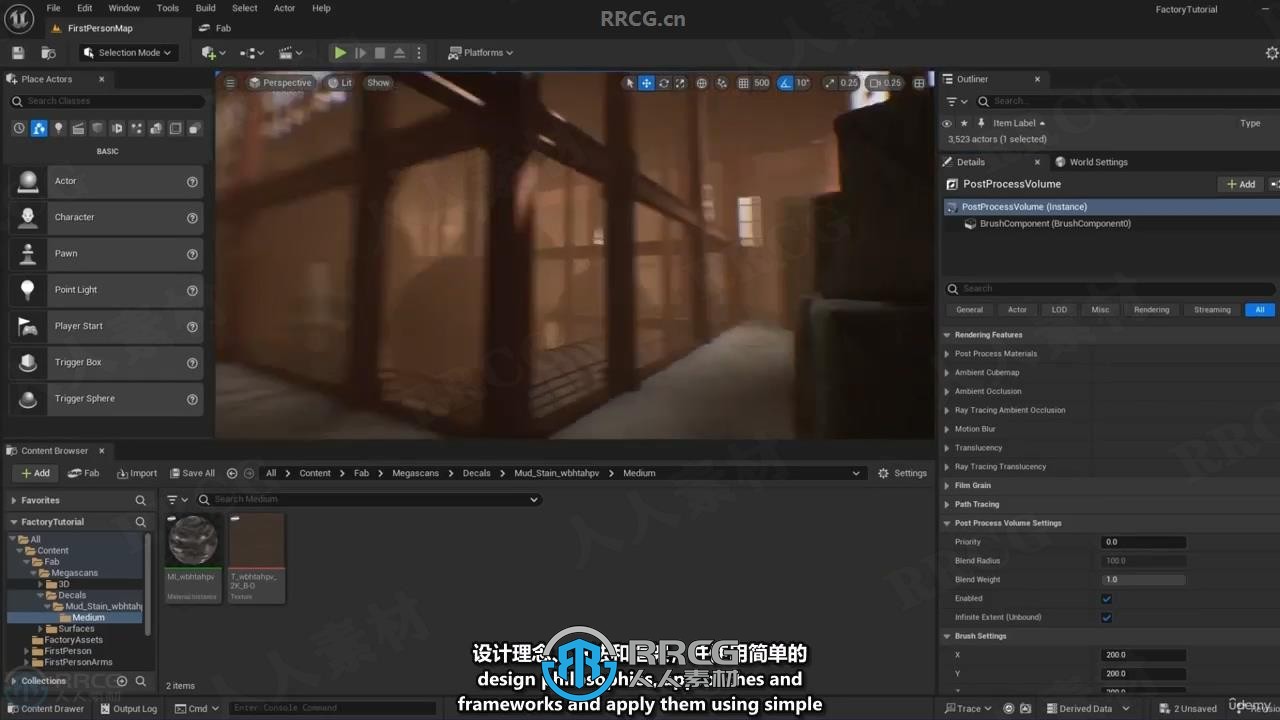1280x720 pixels.
Task: Toggle the Enabled checkbox
Action: (x=1106, y=599)
